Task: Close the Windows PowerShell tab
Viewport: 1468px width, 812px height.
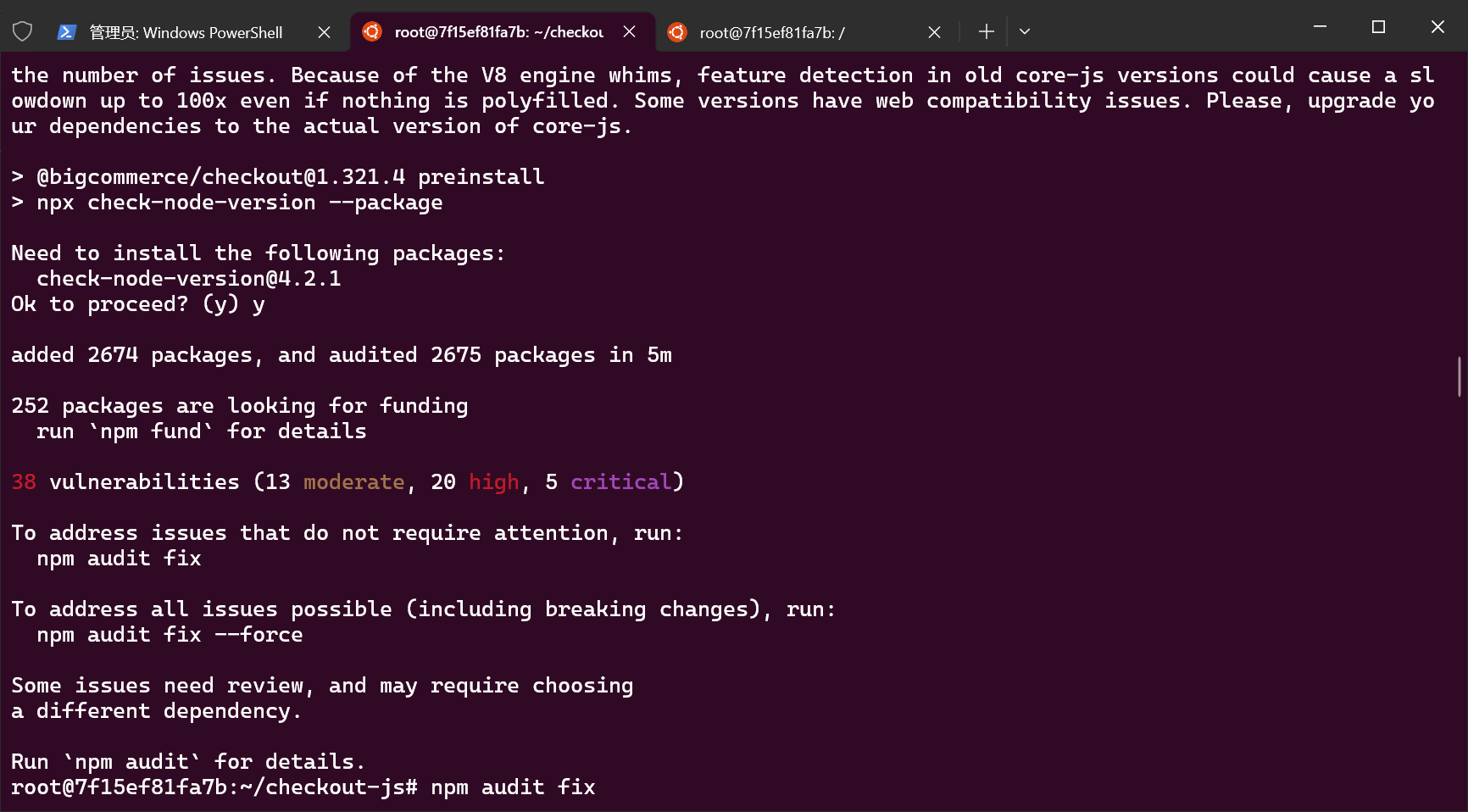Action: click(x=324, y=31)
